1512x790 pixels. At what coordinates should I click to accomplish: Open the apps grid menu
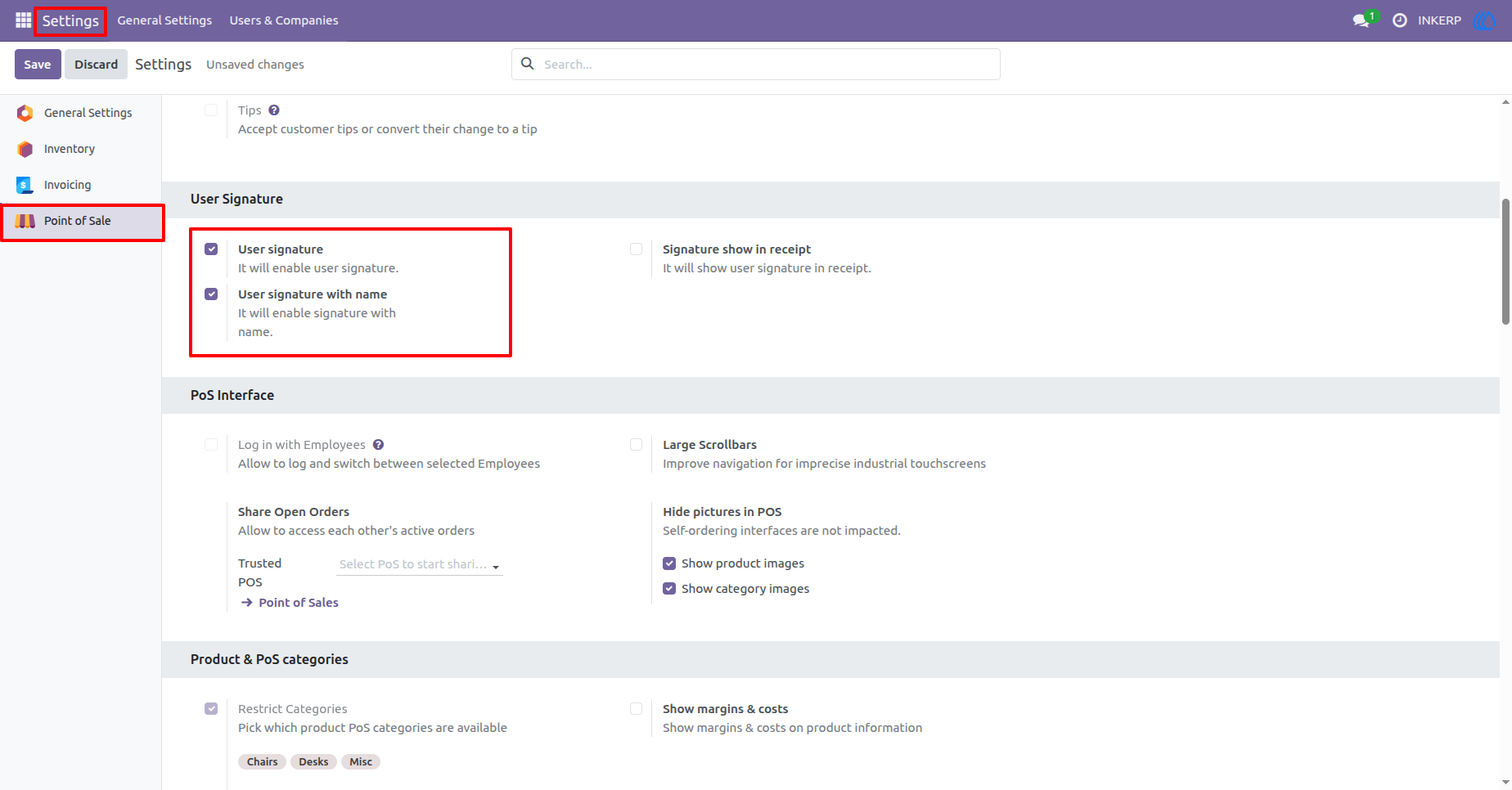click(x=23, y=20)
